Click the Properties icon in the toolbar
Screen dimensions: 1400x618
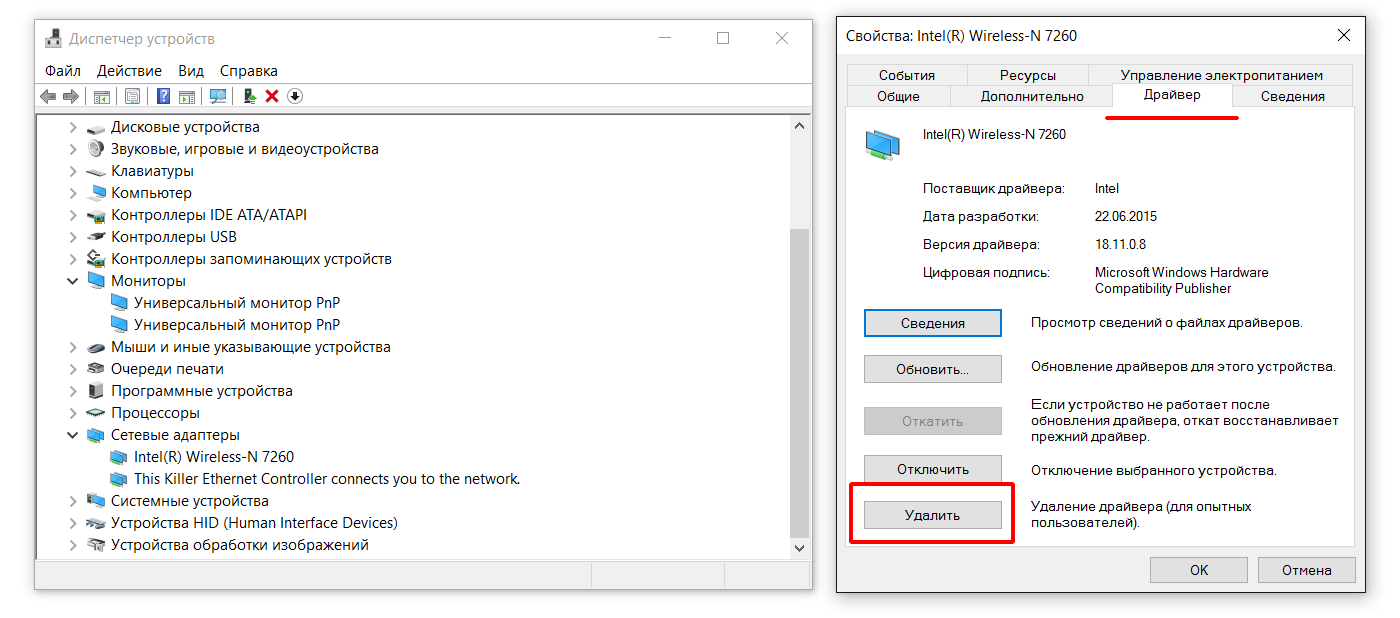pyautogui.click(x=132, y=96)
